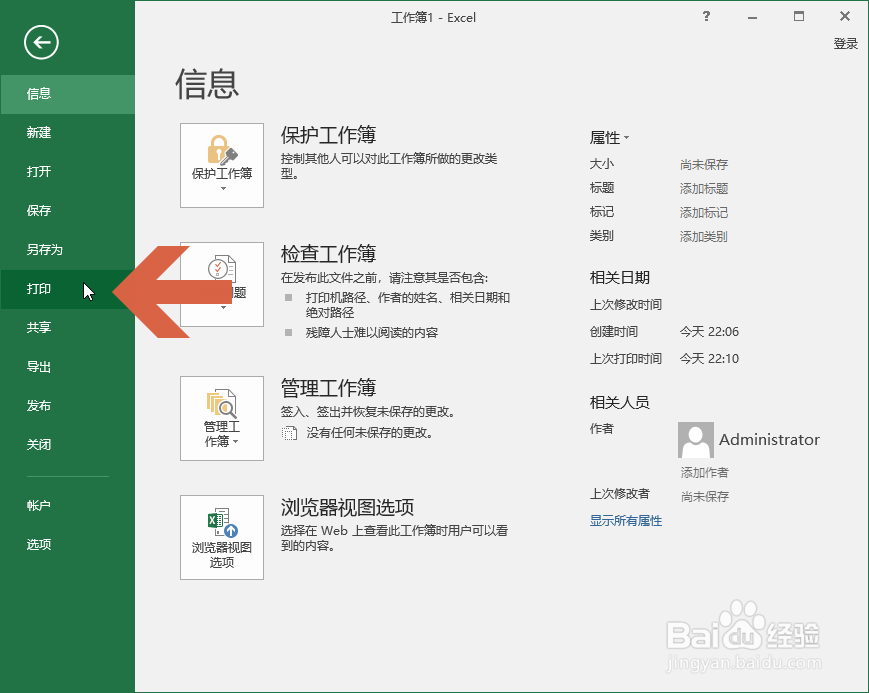Select 另存为 in the sidebar

point(68,249)
